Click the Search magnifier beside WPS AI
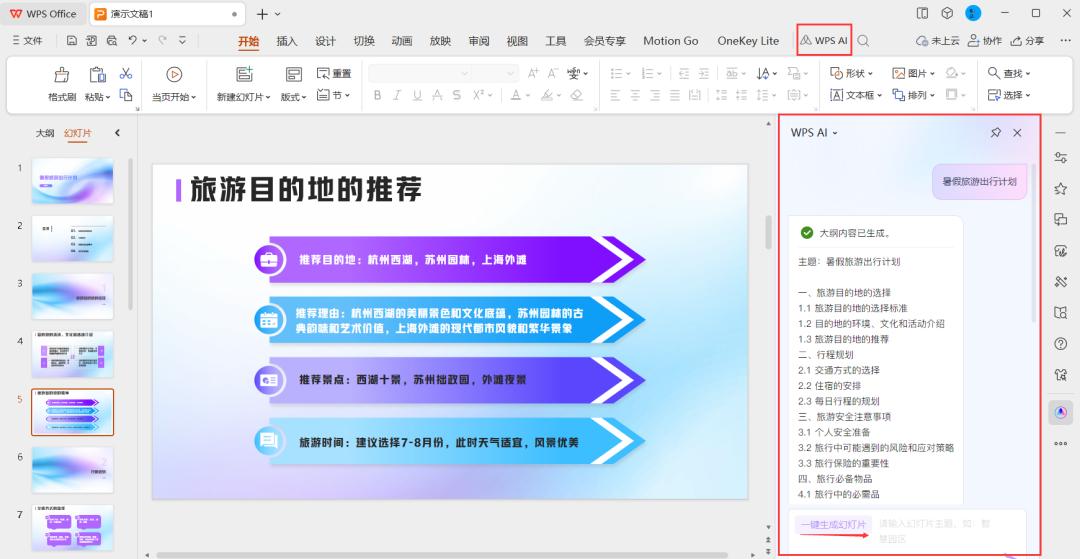1080x559 pixels. [863, 41]
